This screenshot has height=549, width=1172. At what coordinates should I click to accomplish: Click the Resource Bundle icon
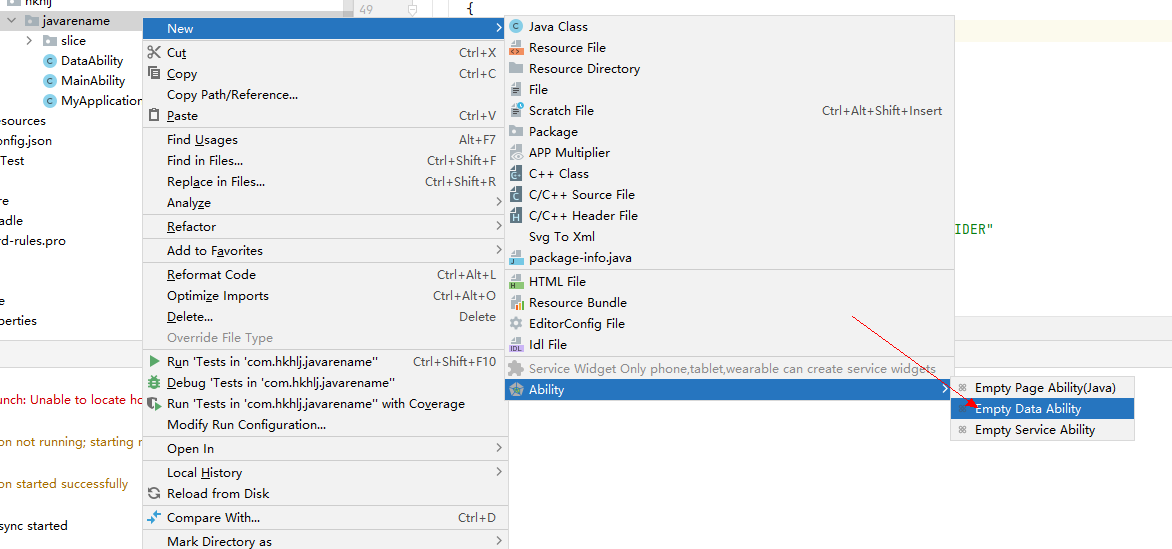click(x=516, y=302)
